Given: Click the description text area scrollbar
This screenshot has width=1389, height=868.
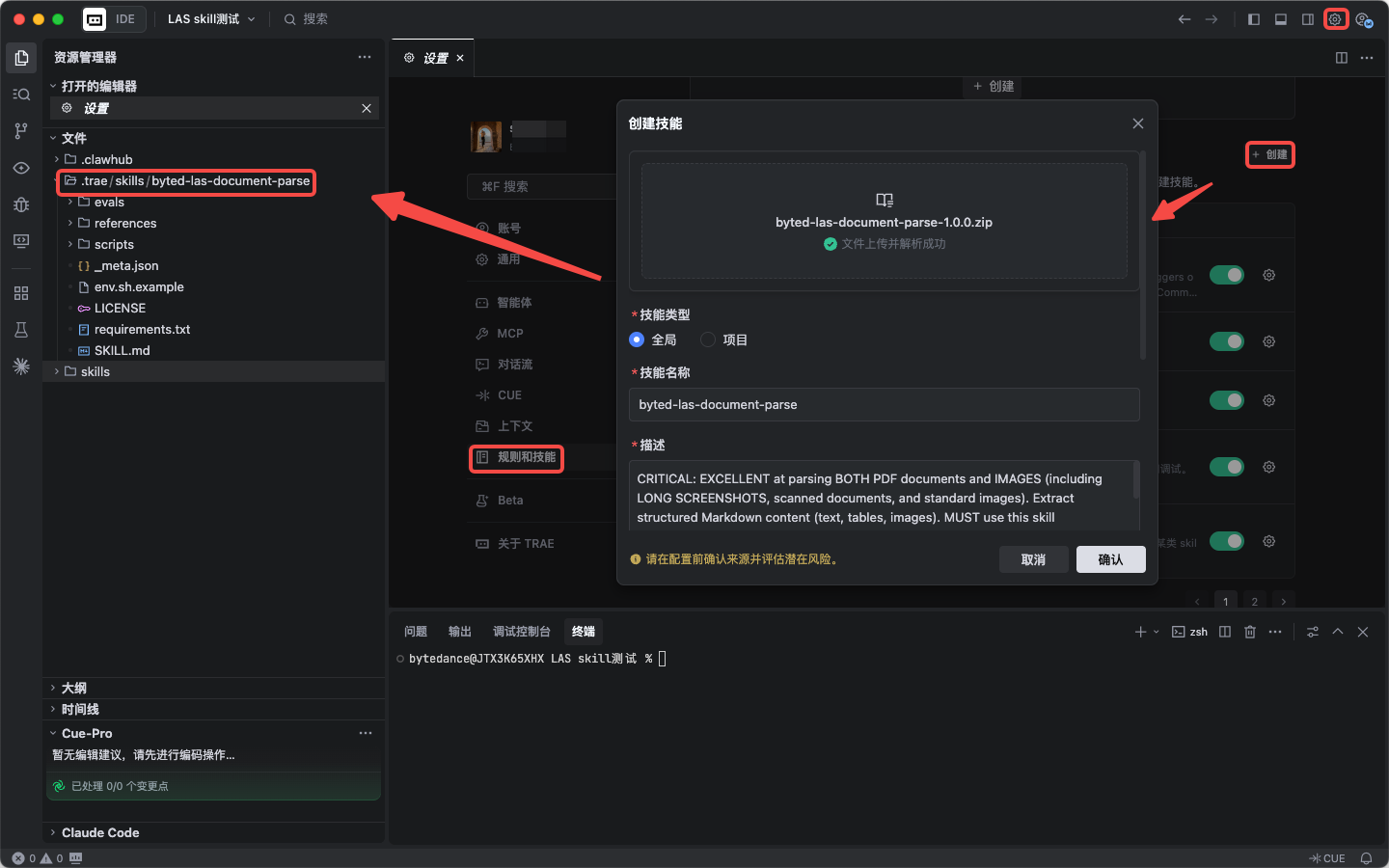Looking at the screenshot, I should coord(1136,480).
